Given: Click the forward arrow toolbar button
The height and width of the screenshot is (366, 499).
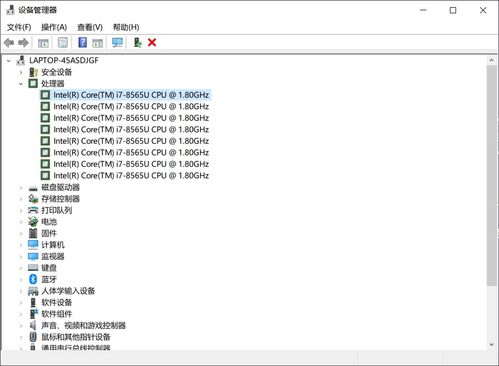Looking at the screenshot, I should (23, 42).
